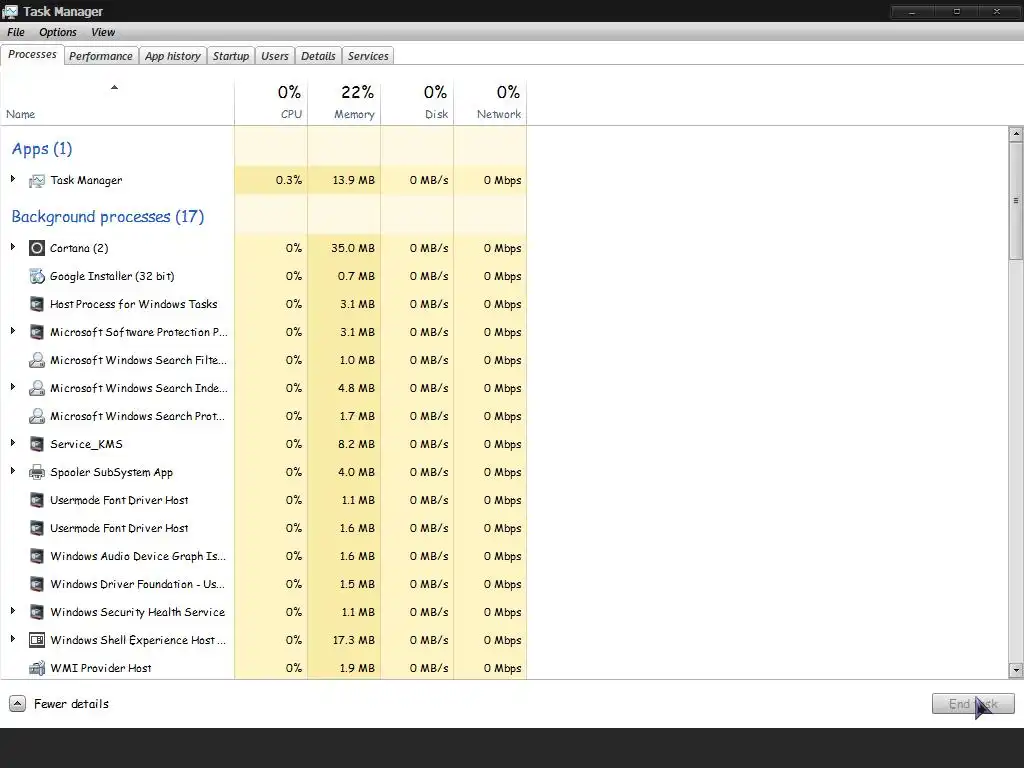Click the Microsoft Software Protection icon
The height and width of the screenshot is (768, 1024).
[x=37, y=332]
